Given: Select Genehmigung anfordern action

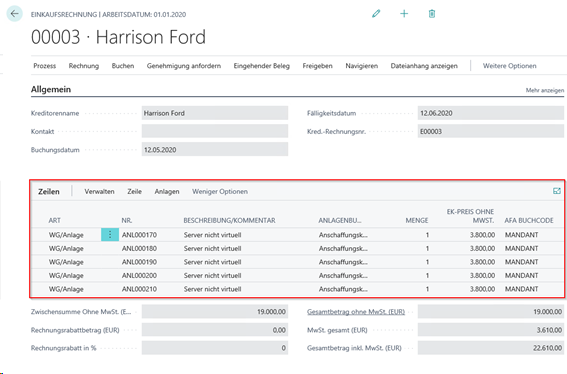Looking at the screenshot, I should (184, 66).
